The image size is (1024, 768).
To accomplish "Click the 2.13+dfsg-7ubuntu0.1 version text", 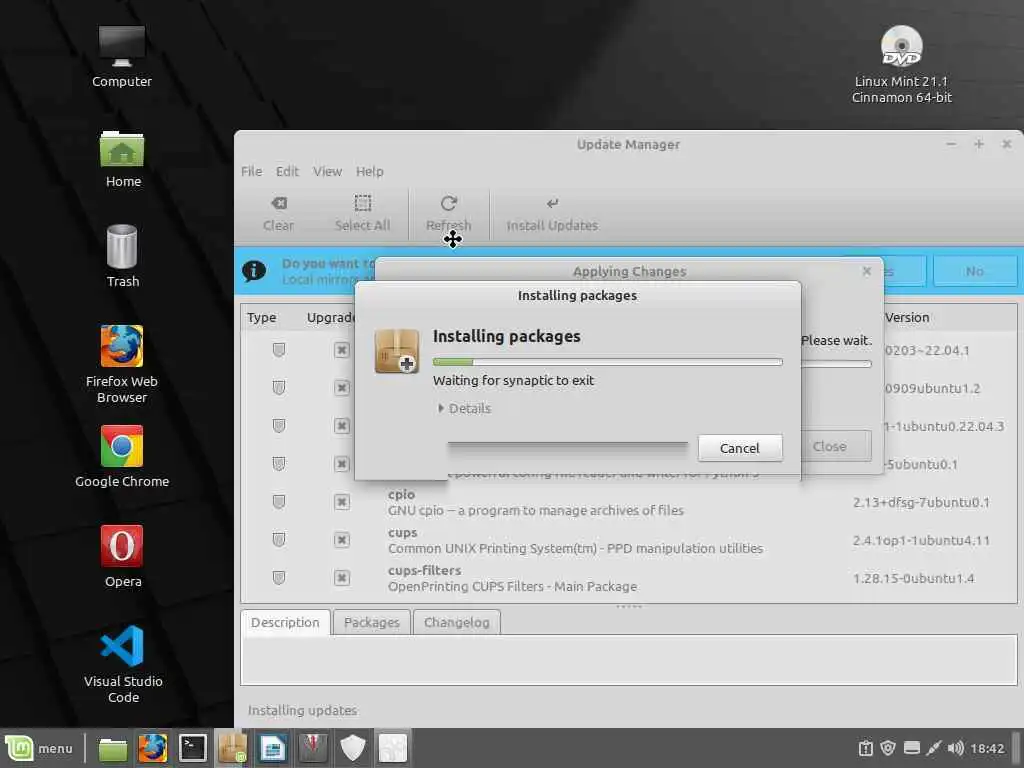I will pos(921,502).
